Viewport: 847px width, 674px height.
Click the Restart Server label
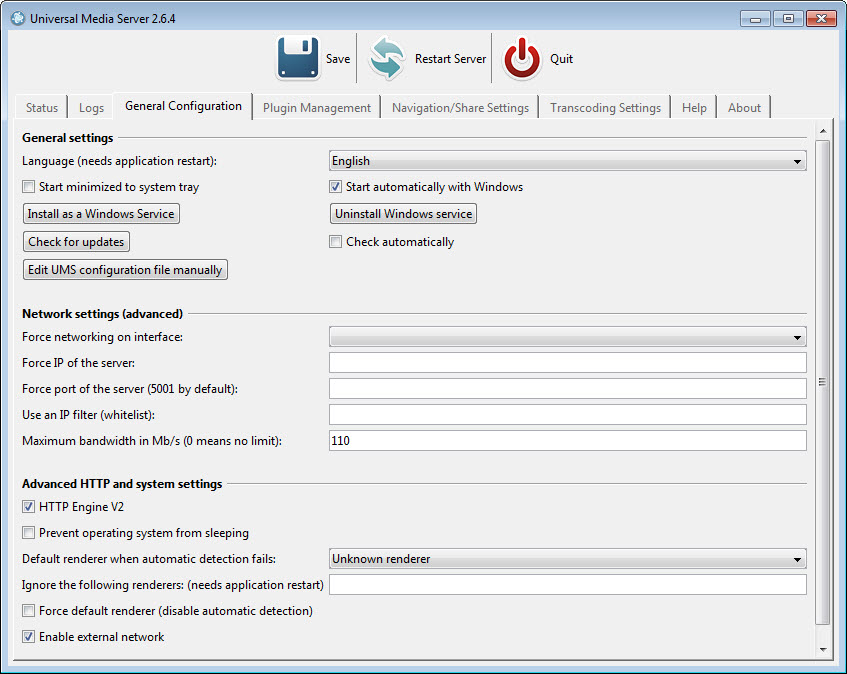coord(451,59)
